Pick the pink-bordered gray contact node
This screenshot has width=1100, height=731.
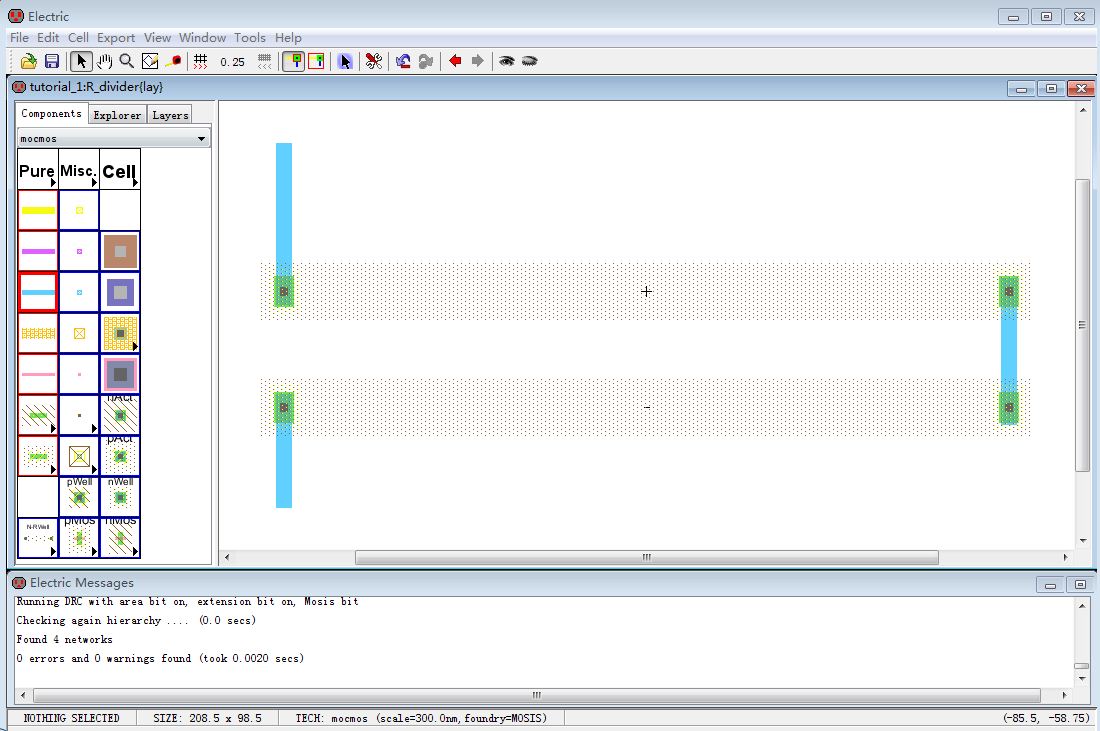pyautogui.click(x=120, y=374)
